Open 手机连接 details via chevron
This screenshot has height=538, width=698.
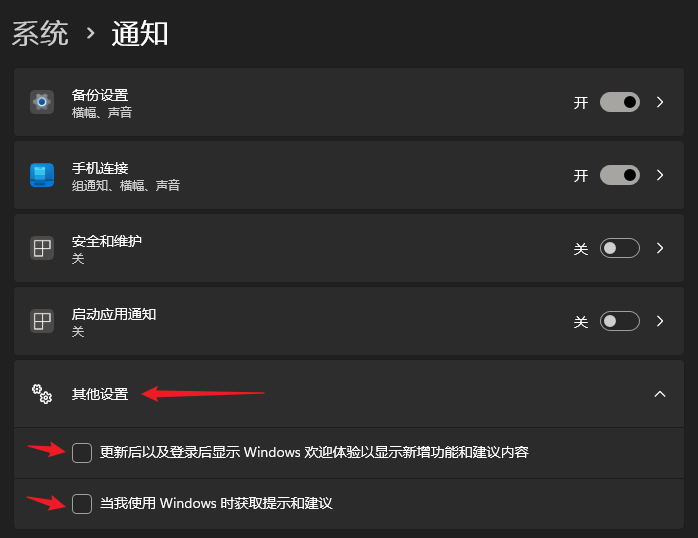click(660, 175)
